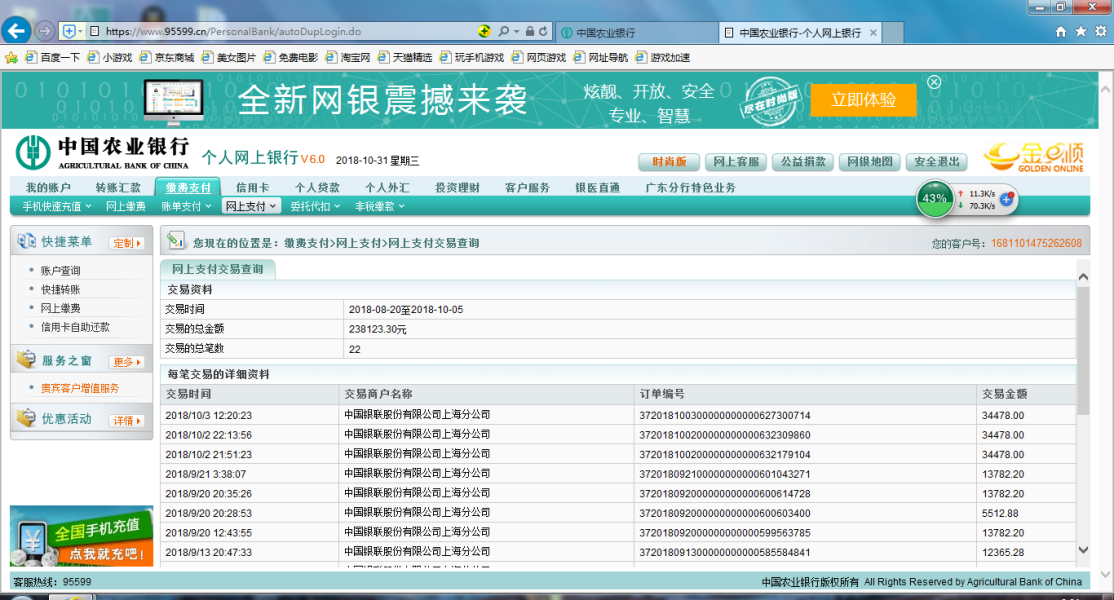The width and height of the screenshot is (1114, 600).
Task: Click the browser back arrow button
Action: [17, 30]
